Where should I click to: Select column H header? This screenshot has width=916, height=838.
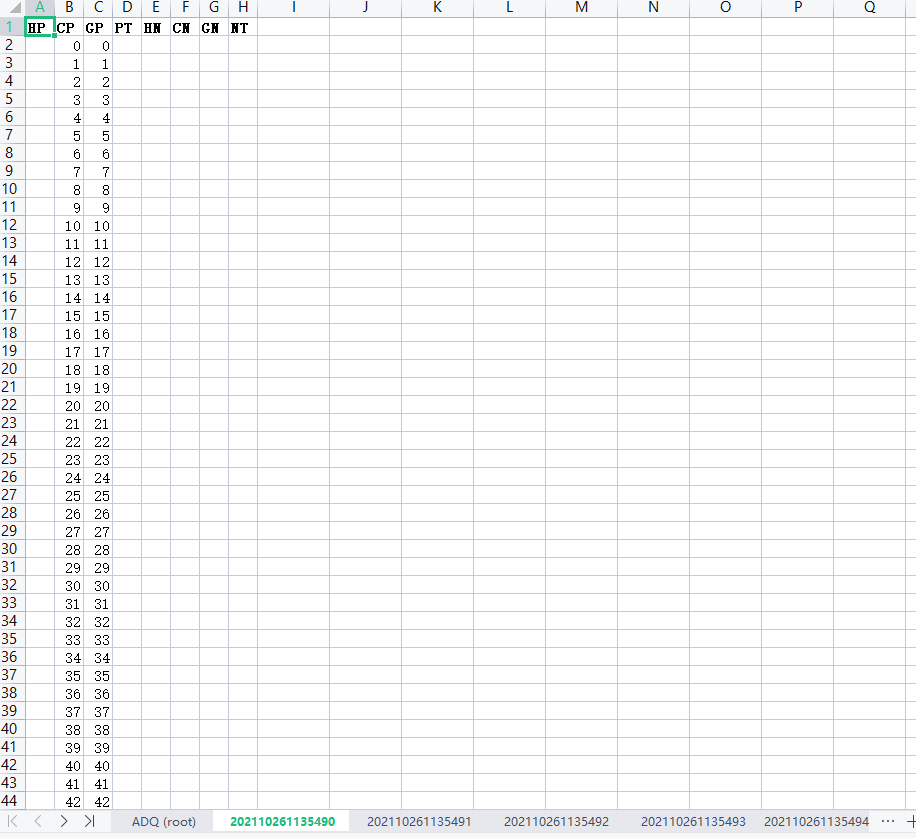pos(243,8)
